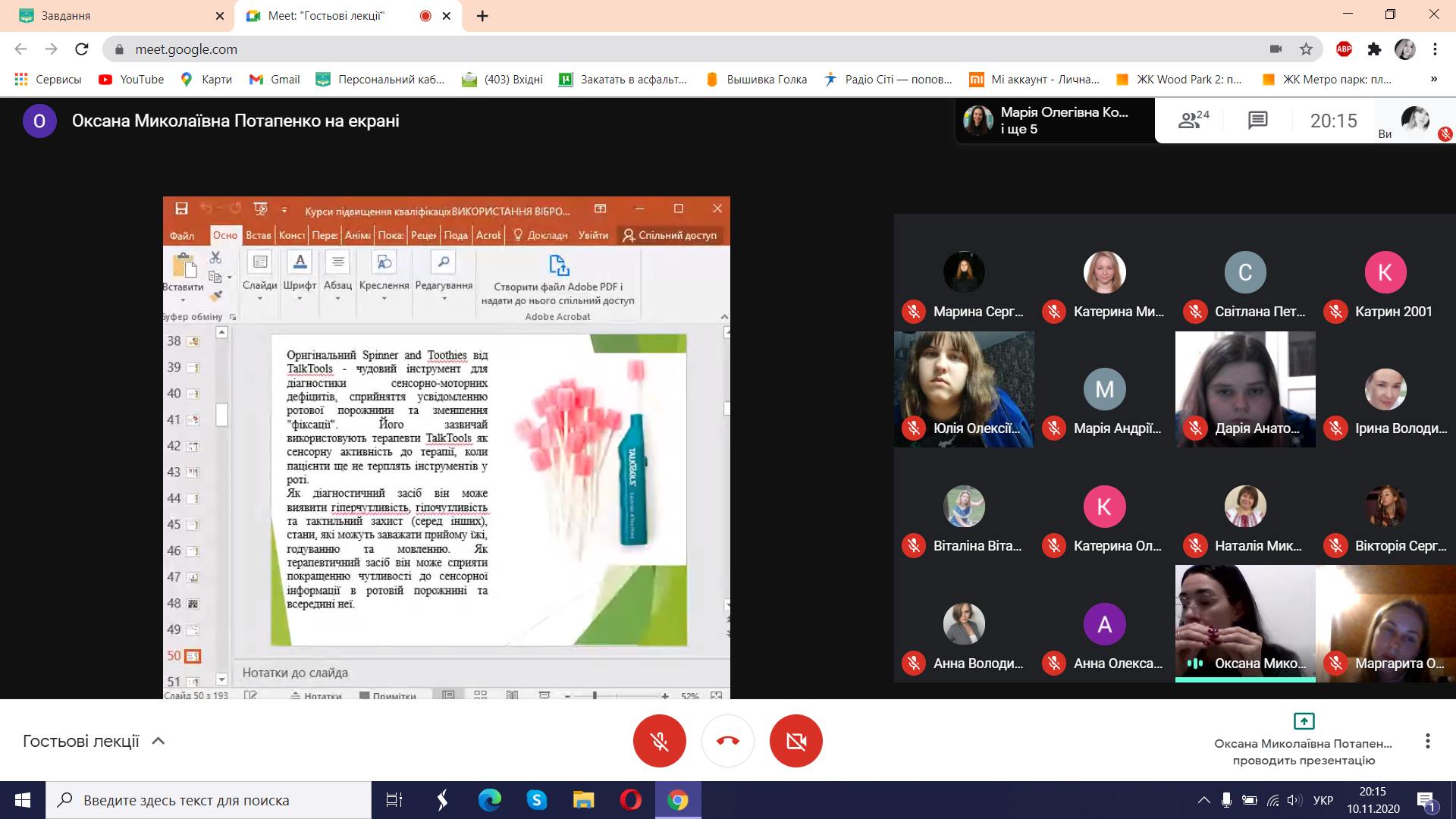Viewport: 1456px width, 819px height.
Task: Select Дарія Анато... participant video tile
Action: tap(1245, 389)
